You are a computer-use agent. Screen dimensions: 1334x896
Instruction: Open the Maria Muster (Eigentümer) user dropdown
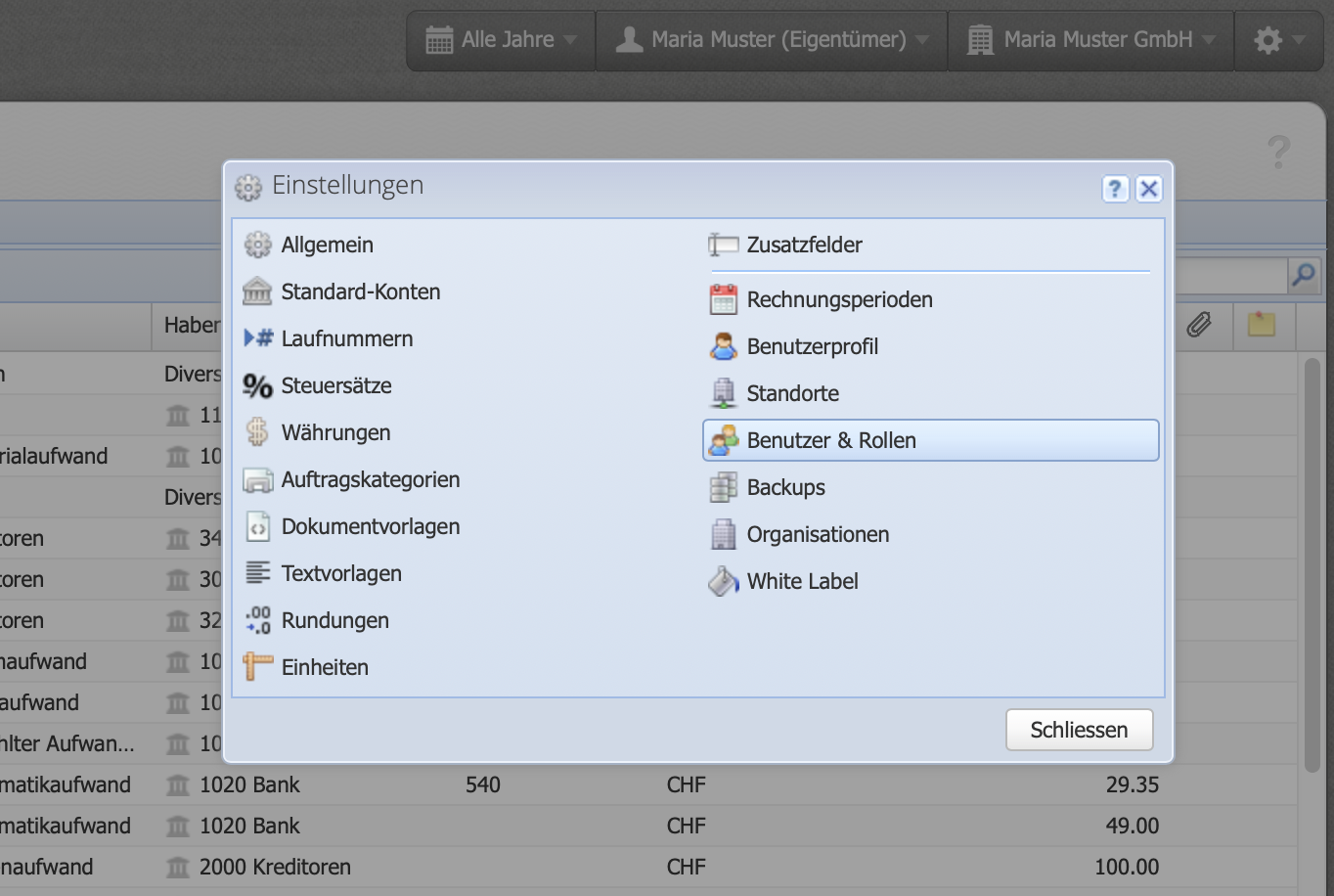[x=772, y=40]
